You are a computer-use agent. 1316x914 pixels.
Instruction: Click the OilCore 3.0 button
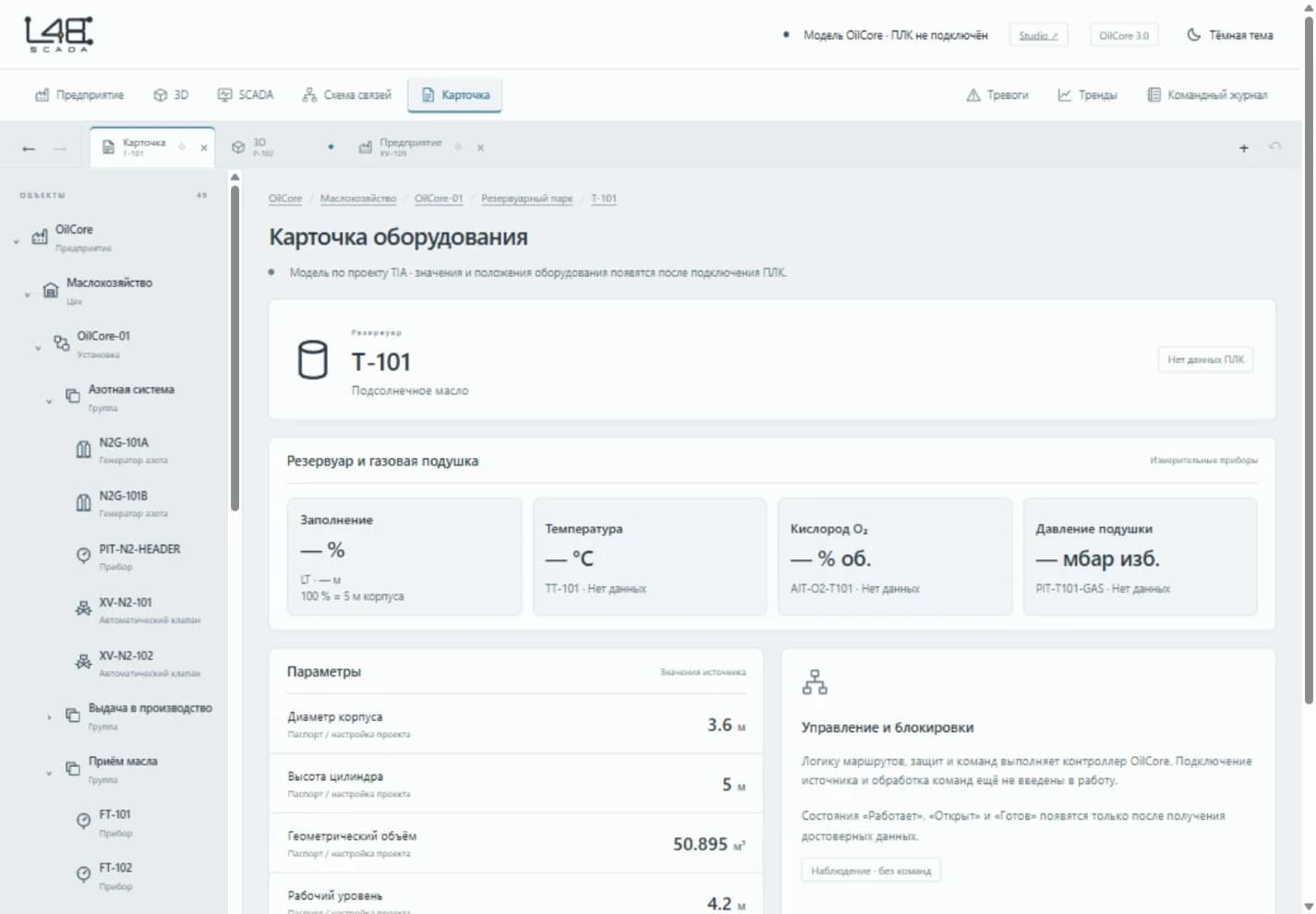coord(1124,35)
